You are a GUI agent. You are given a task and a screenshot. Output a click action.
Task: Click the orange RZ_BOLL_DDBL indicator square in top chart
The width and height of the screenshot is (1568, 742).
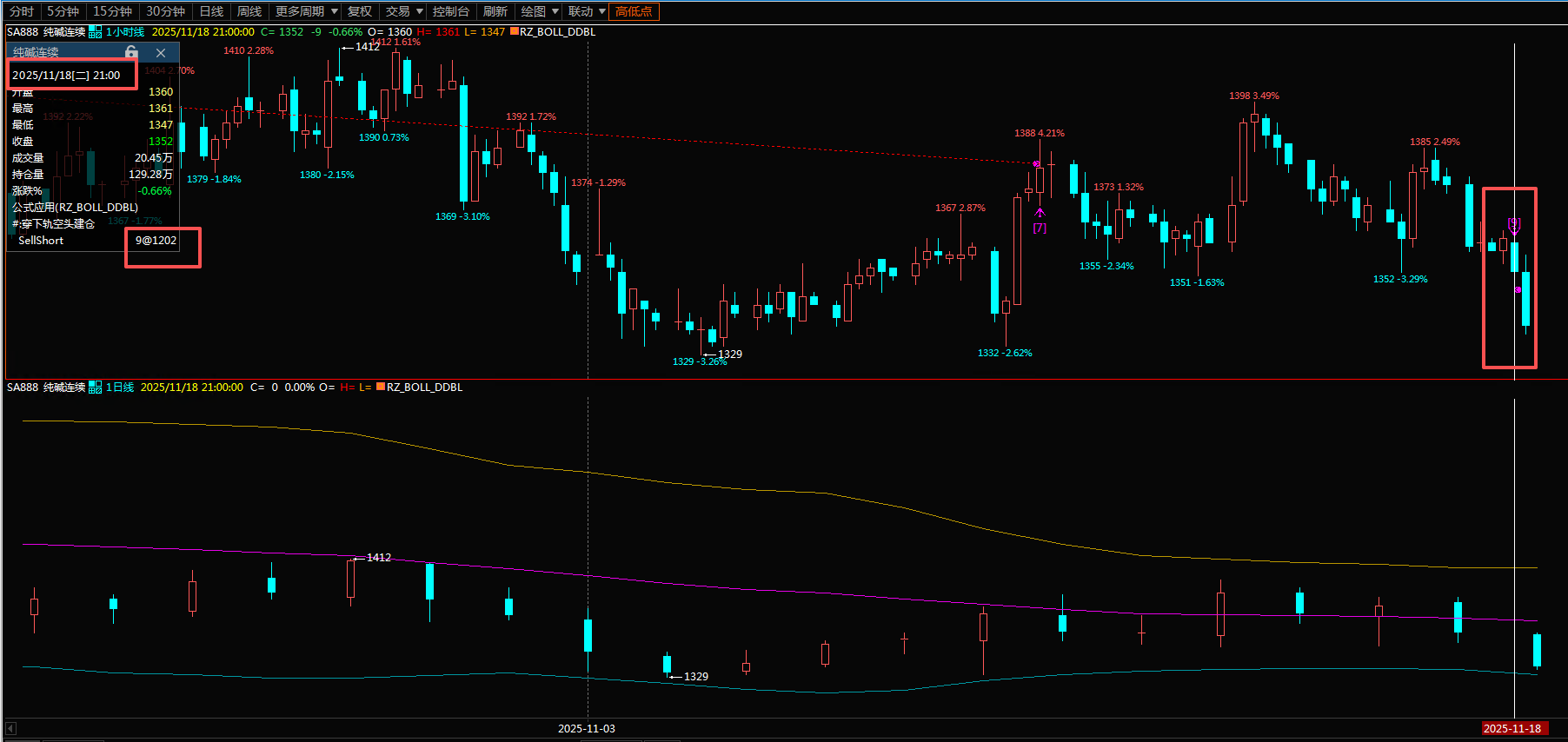pos(514,31)
